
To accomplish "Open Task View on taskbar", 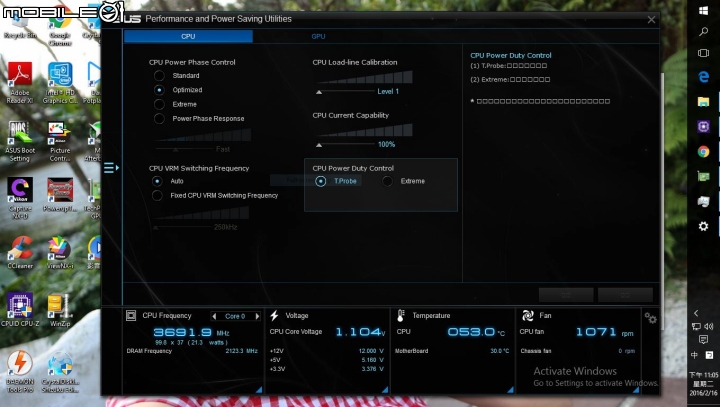I will [703, 53].
